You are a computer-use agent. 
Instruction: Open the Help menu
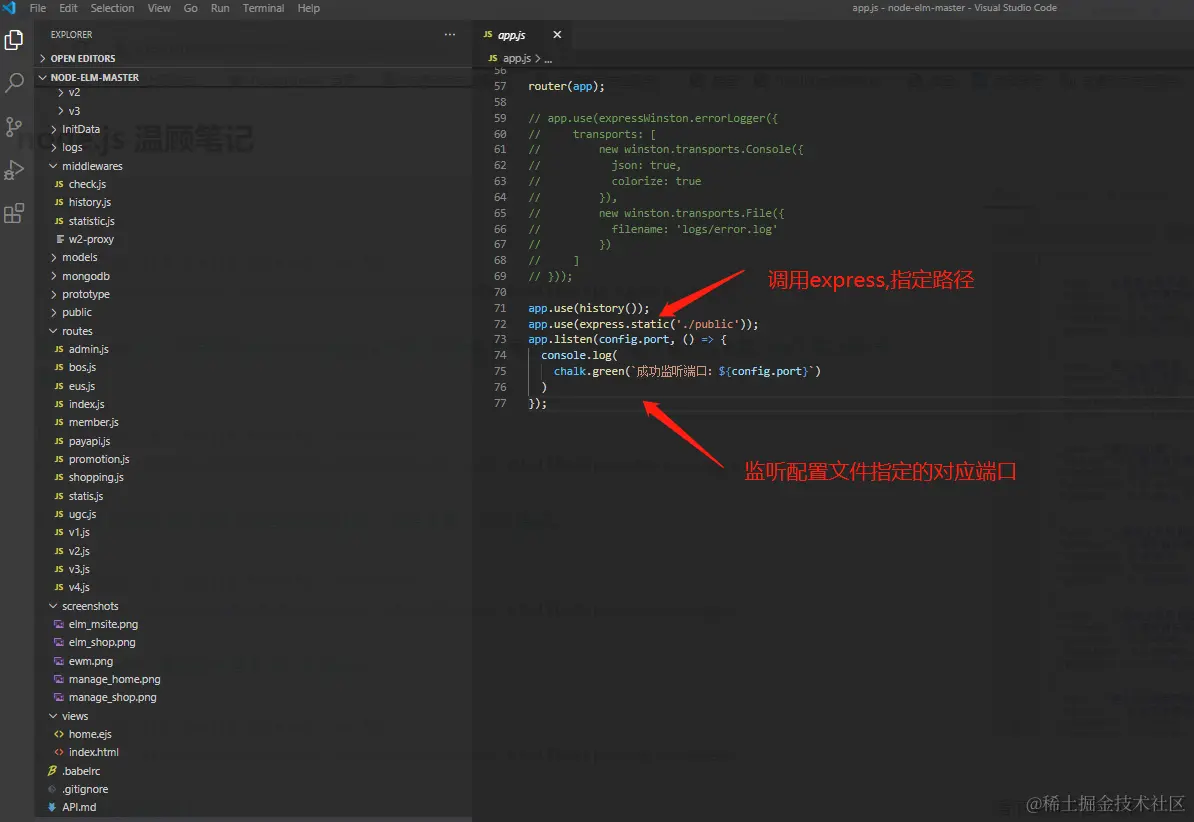308,8
